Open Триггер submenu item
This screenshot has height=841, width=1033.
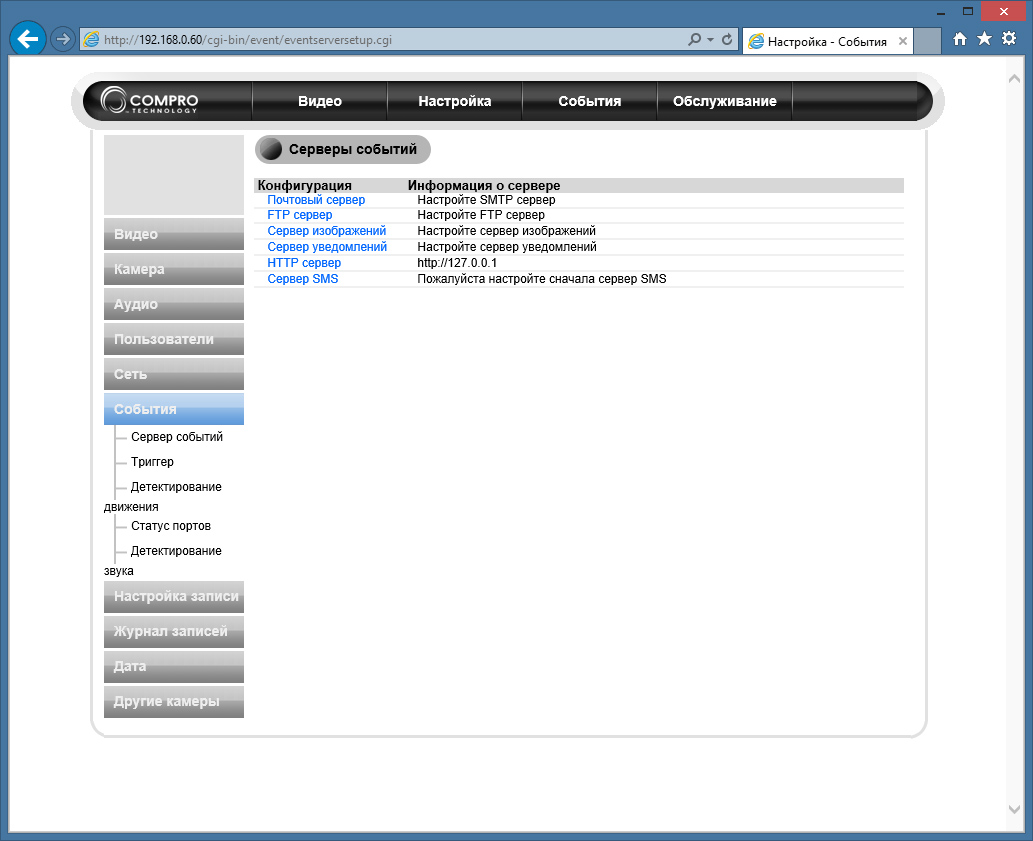[x=152, y=462]
